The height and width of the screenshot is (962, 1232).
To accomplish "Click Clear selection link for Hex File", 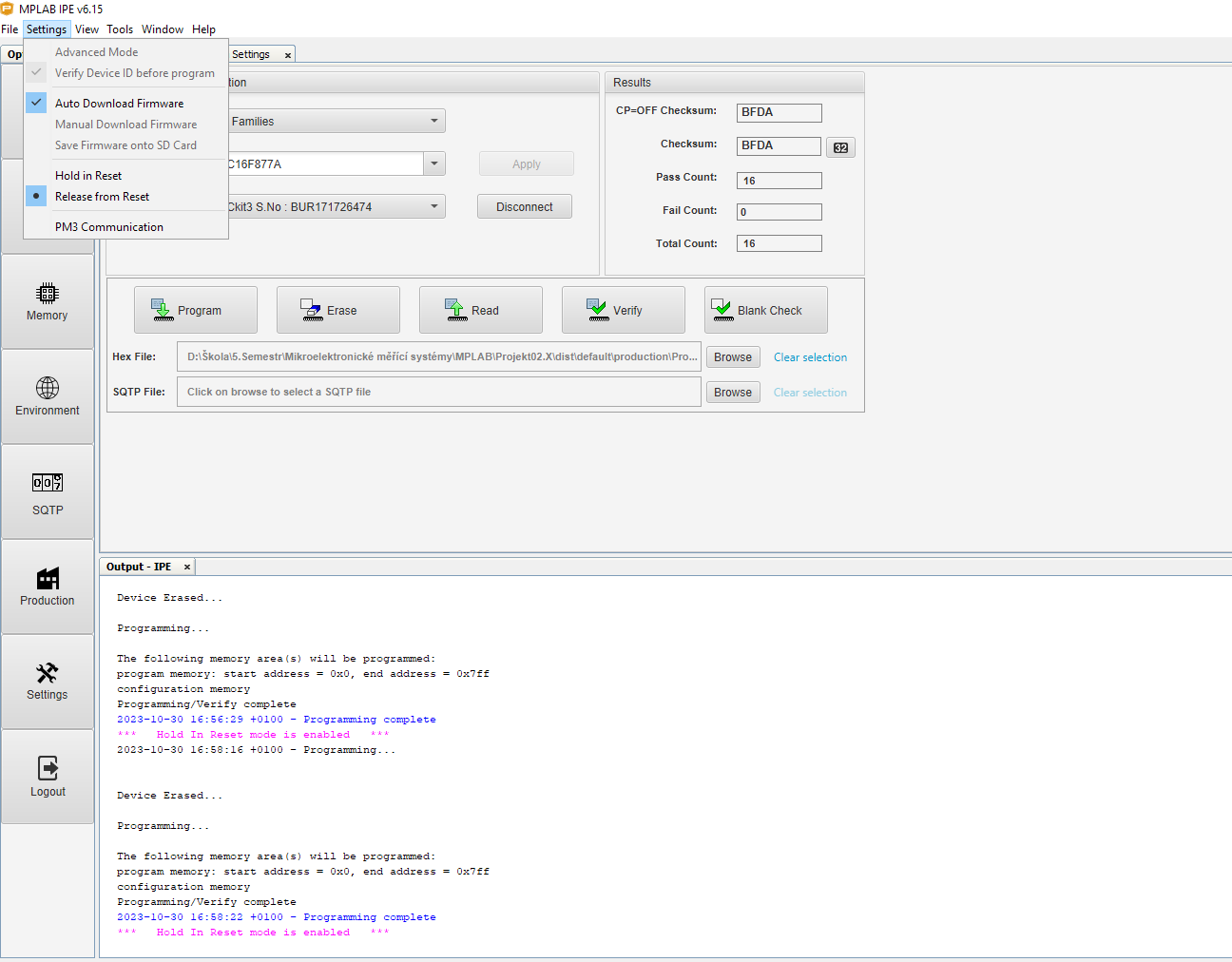I will point(810,357).
